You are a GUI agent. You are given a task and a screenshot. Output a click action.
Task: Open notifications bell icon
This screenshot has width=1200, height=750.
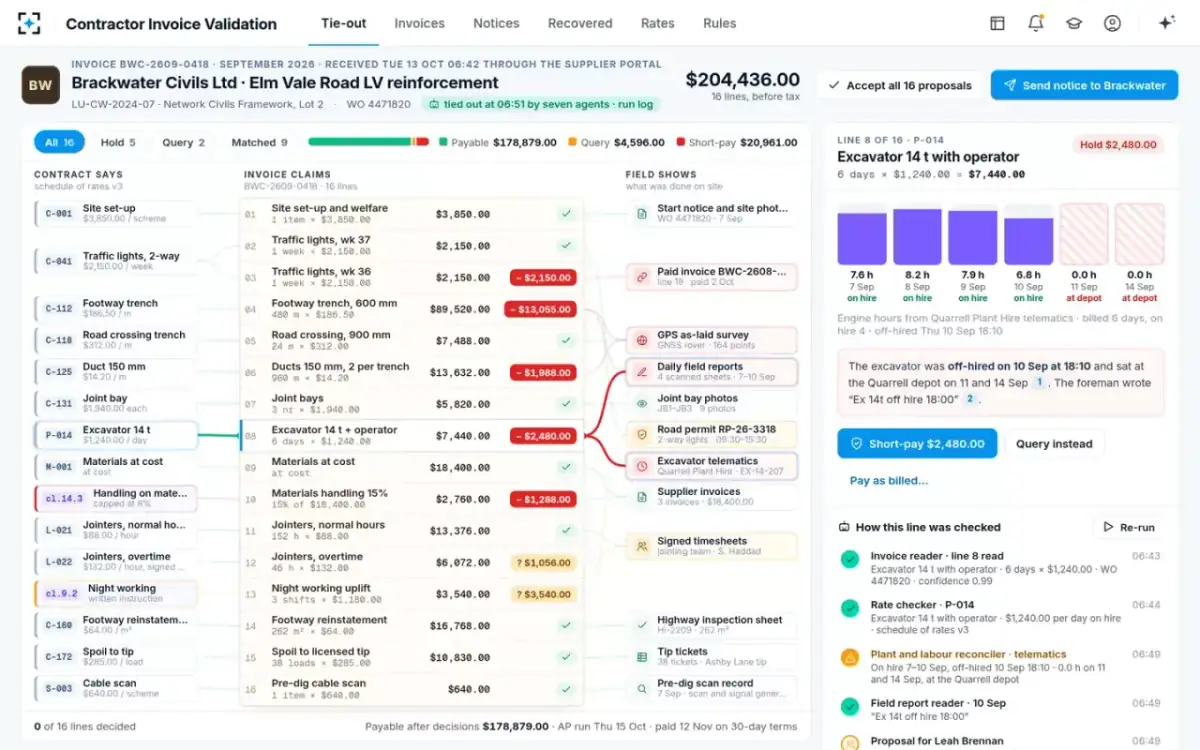click(1036, 23)
